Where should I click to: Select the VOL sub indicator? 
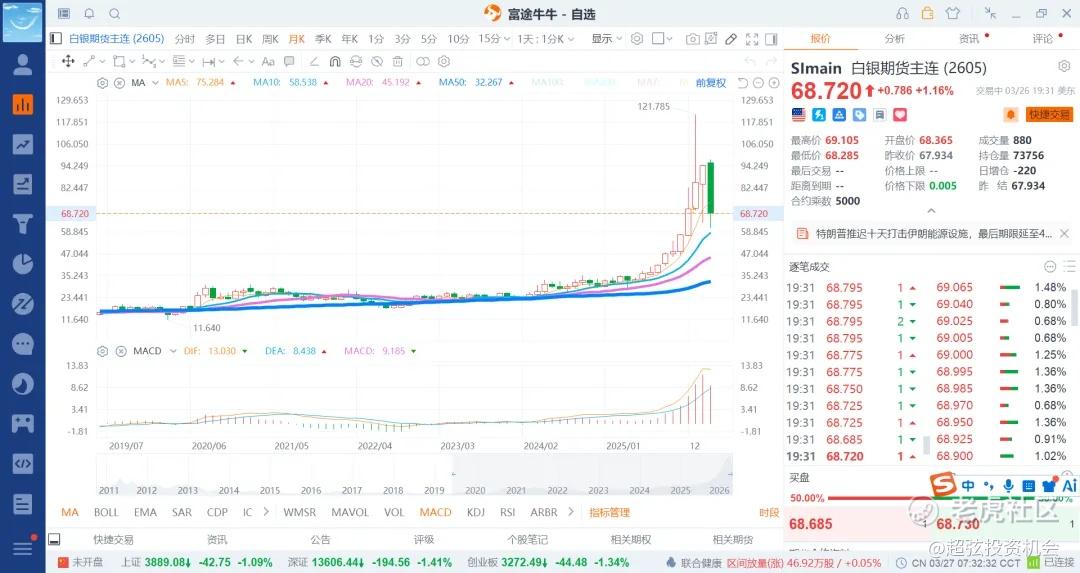[x=394, y=512]
